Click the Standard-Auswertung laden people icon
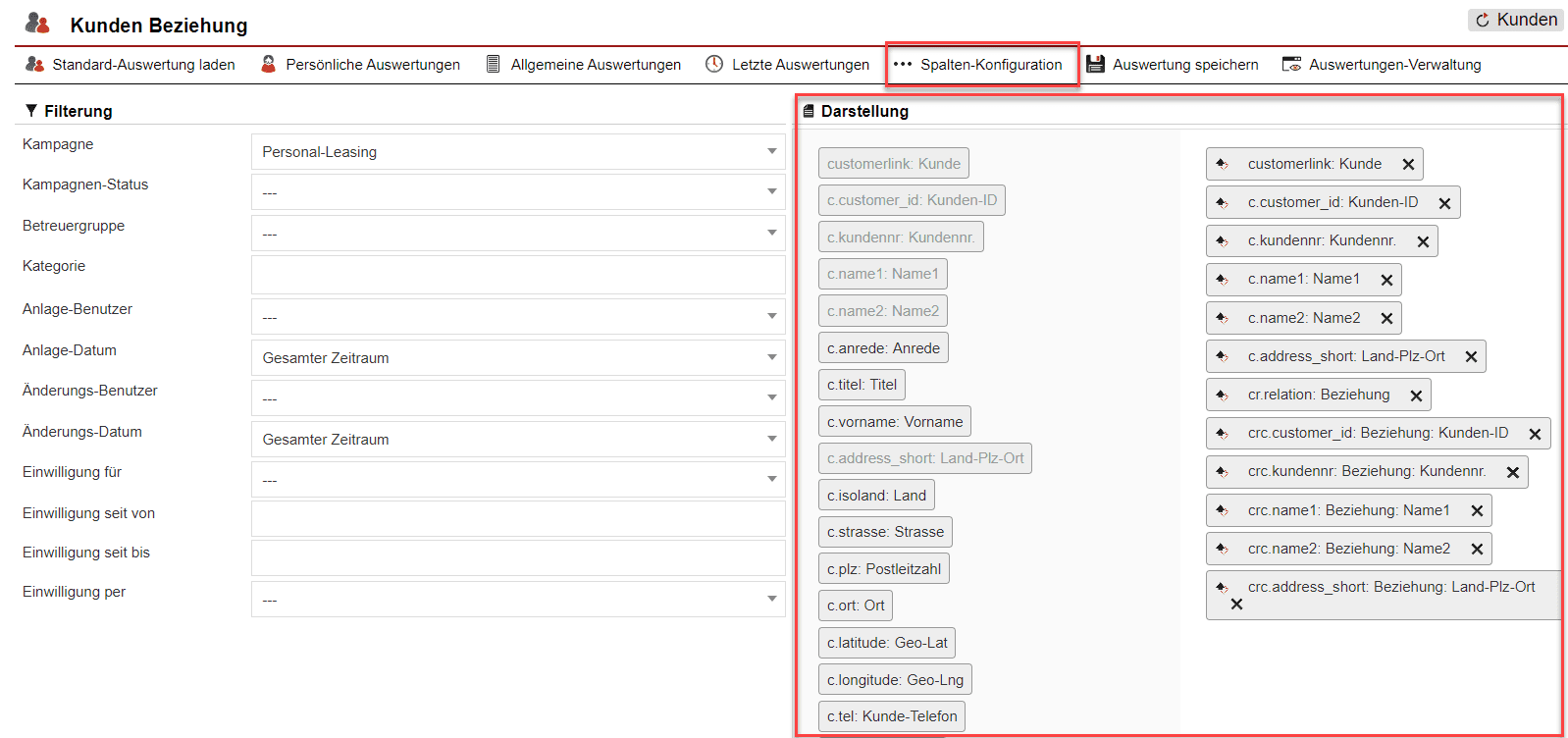The height and width of the screenshot is (738, 1568). pyautogui.click(x=34, y=64)
